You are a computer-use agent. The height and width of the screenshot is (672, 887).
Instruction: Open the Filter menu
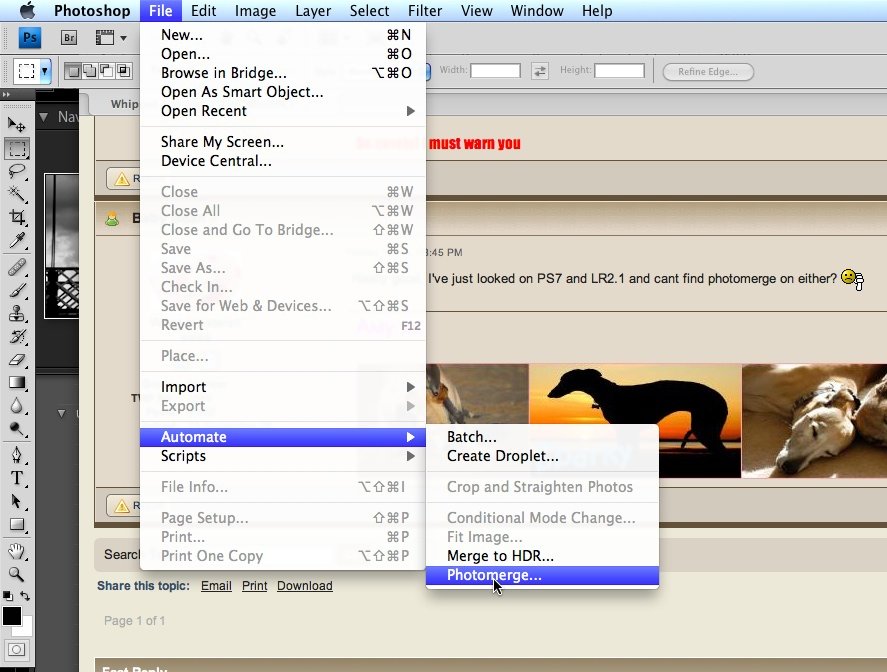click(425, 11)
